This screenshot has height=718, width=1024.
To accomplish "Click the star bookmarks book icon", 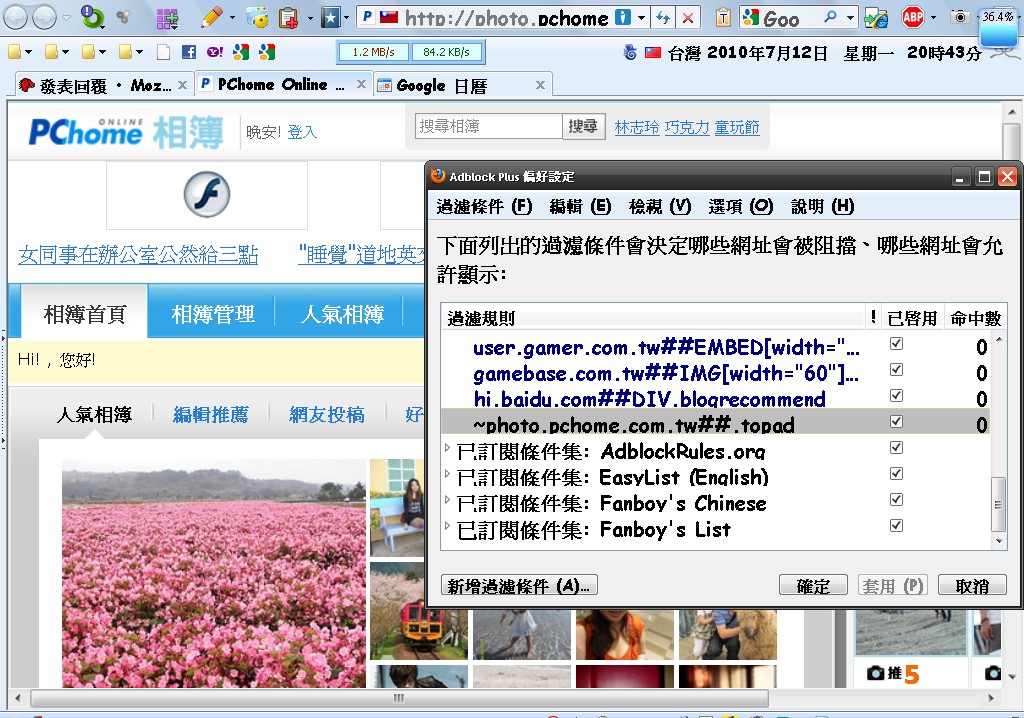I will pyautogui.click(x=331, y=18).
